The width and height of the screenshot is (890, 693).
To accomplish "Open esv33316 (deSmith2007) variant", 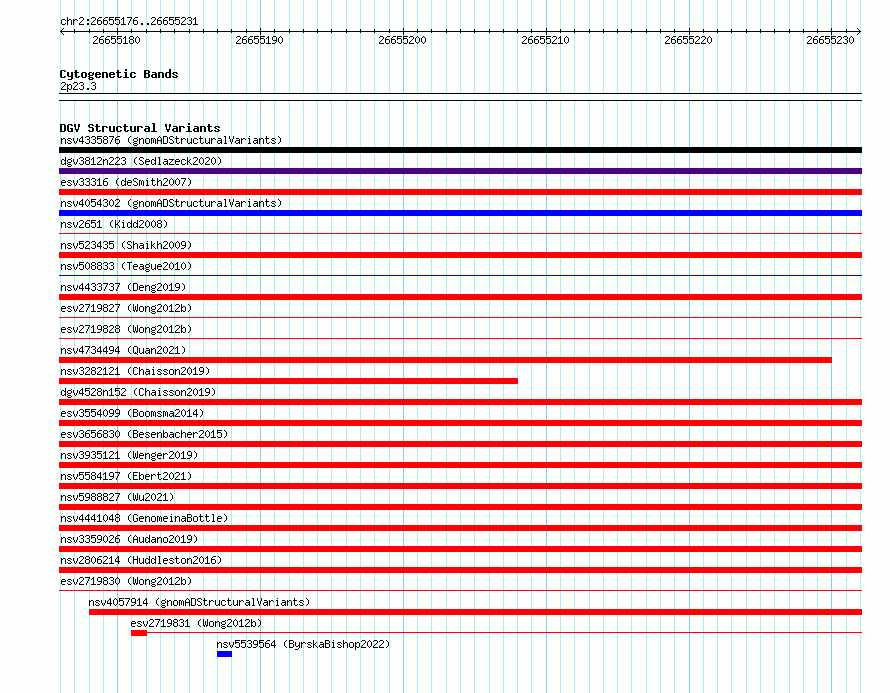I will tap(126, 182).
